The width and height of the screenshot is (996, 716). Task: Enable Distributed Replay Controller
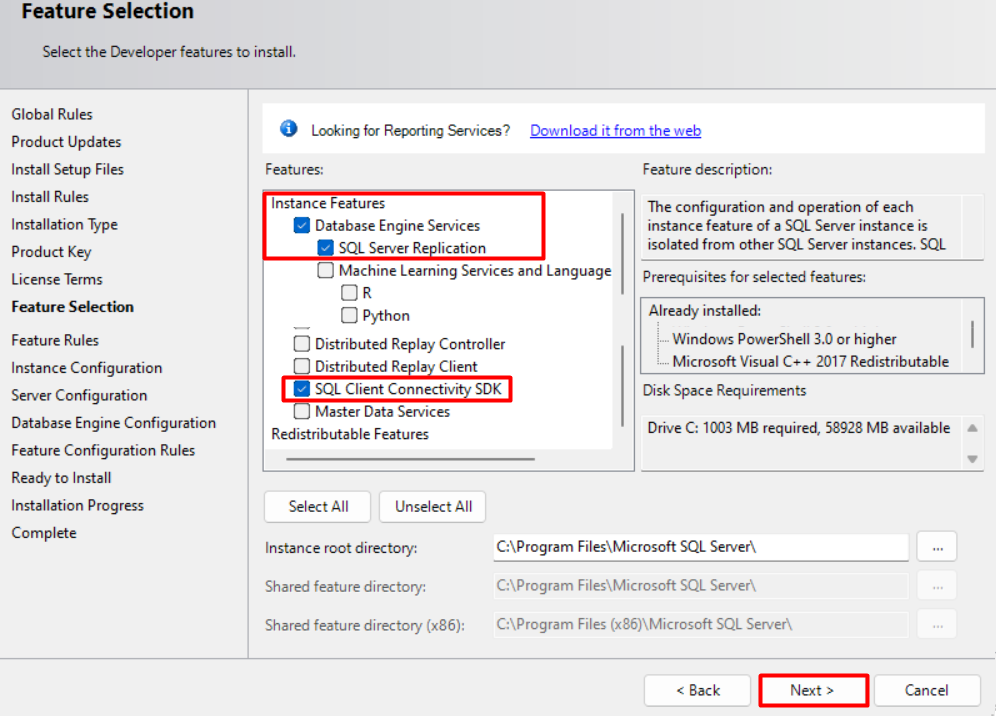(x=302, y=344)
